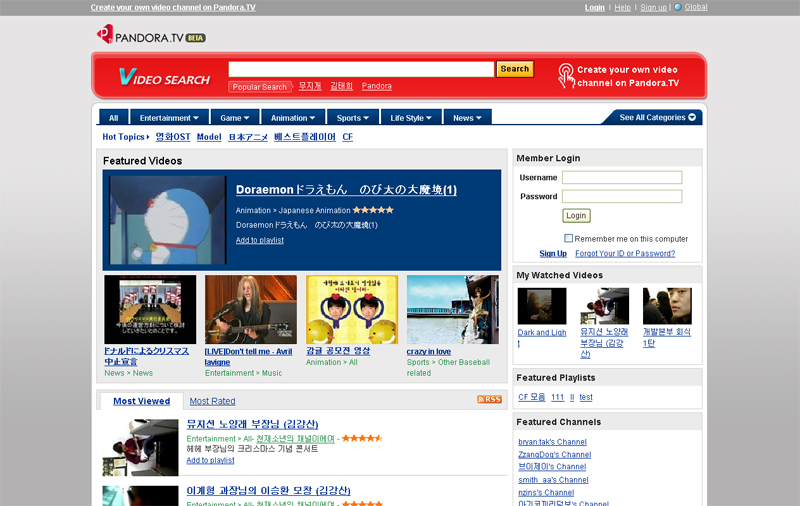
Task: Click Add to playlist under first Most Viewed video
Action: pyautogui.click(x=210, y=460)
